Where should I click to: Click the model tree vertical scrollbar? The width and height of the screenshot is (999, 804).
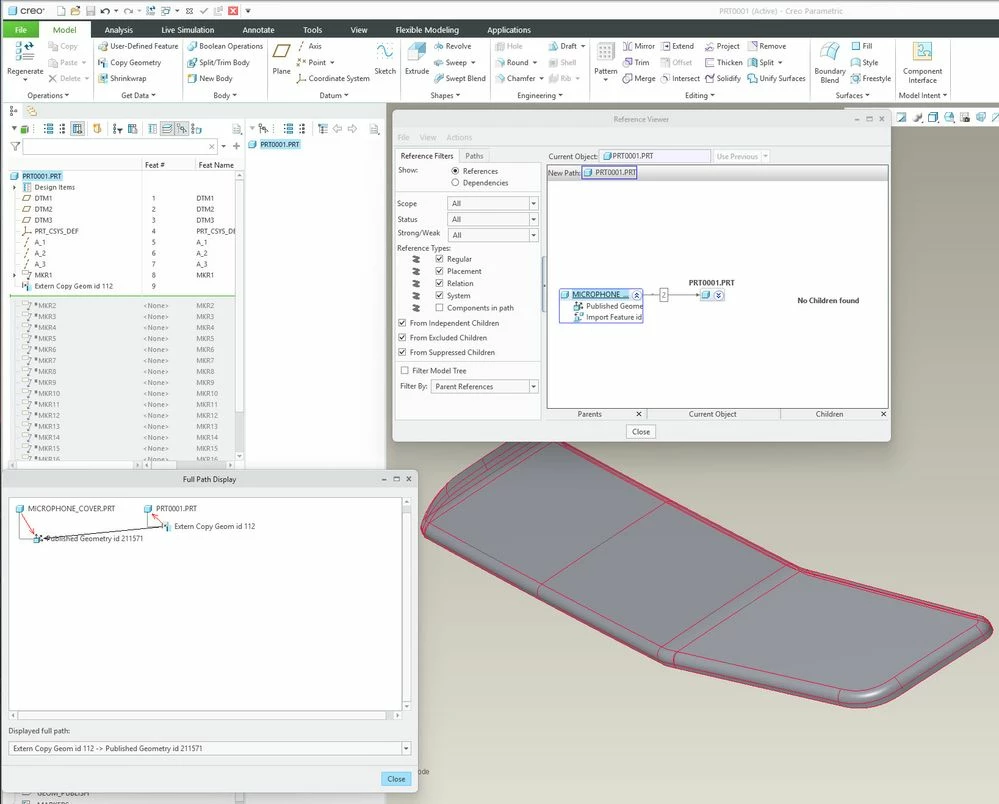(x=240, y=315)
